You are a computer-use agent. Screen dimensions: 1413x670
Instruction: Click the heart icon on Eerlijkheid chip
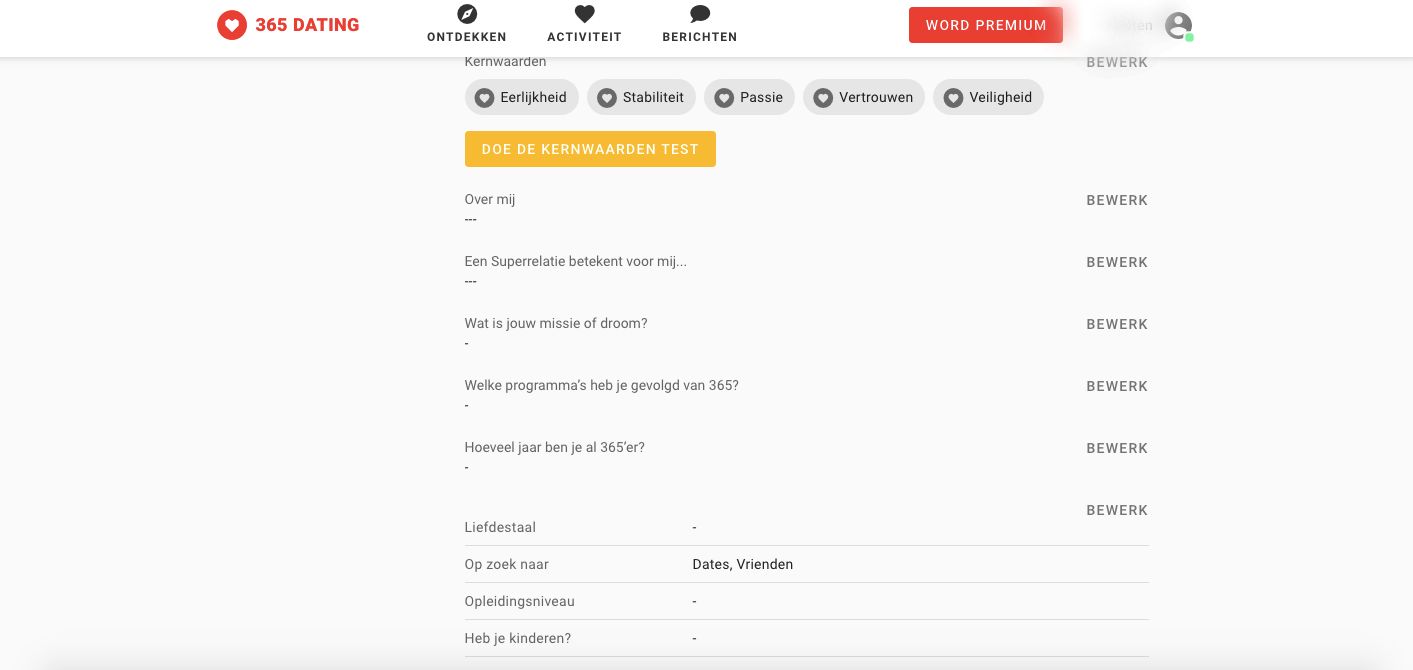[484, 98]
